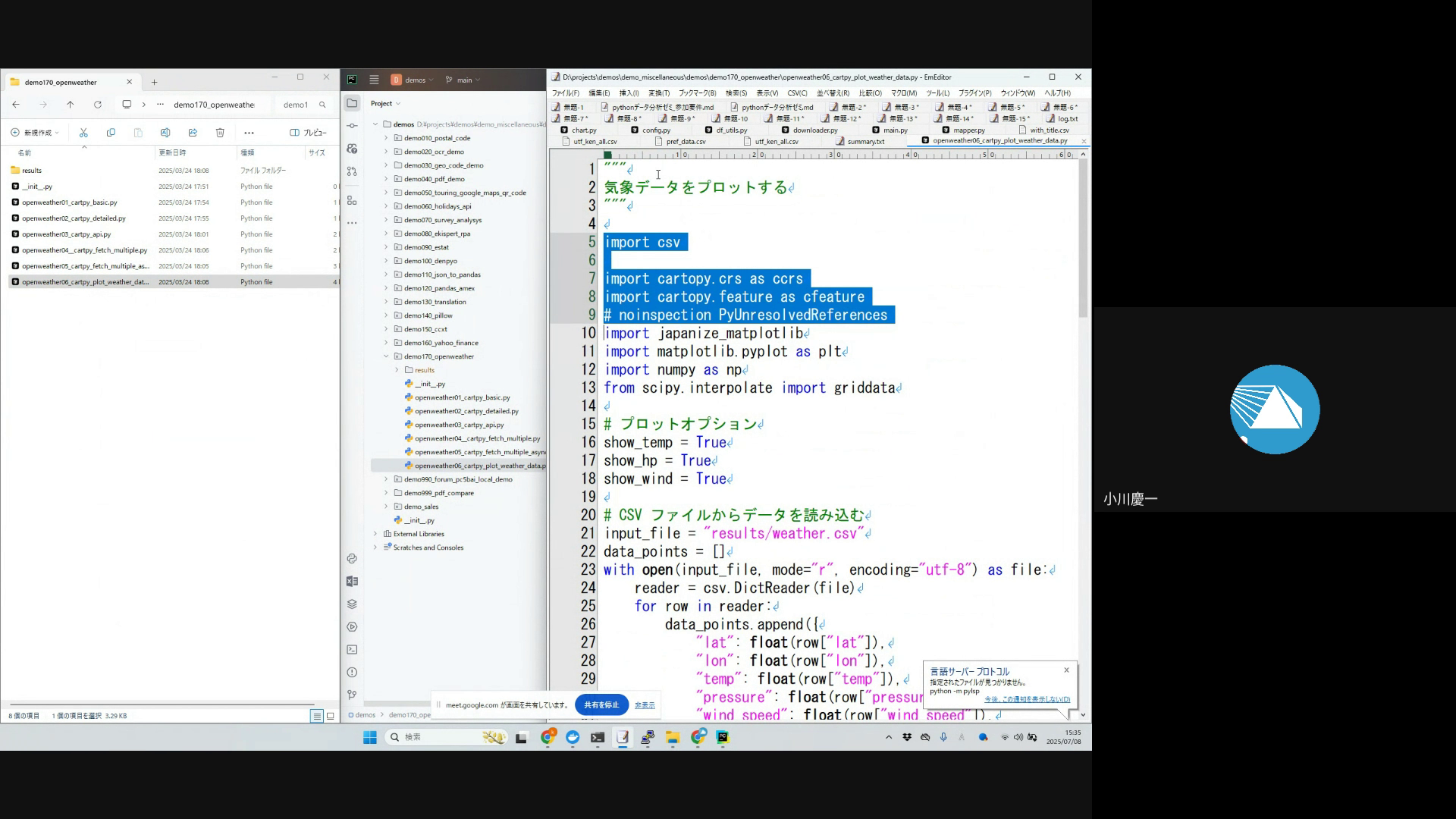Open the Python Packages layers icon
The width and height of the screenshot is (1456, 819).
coord(352,604)
